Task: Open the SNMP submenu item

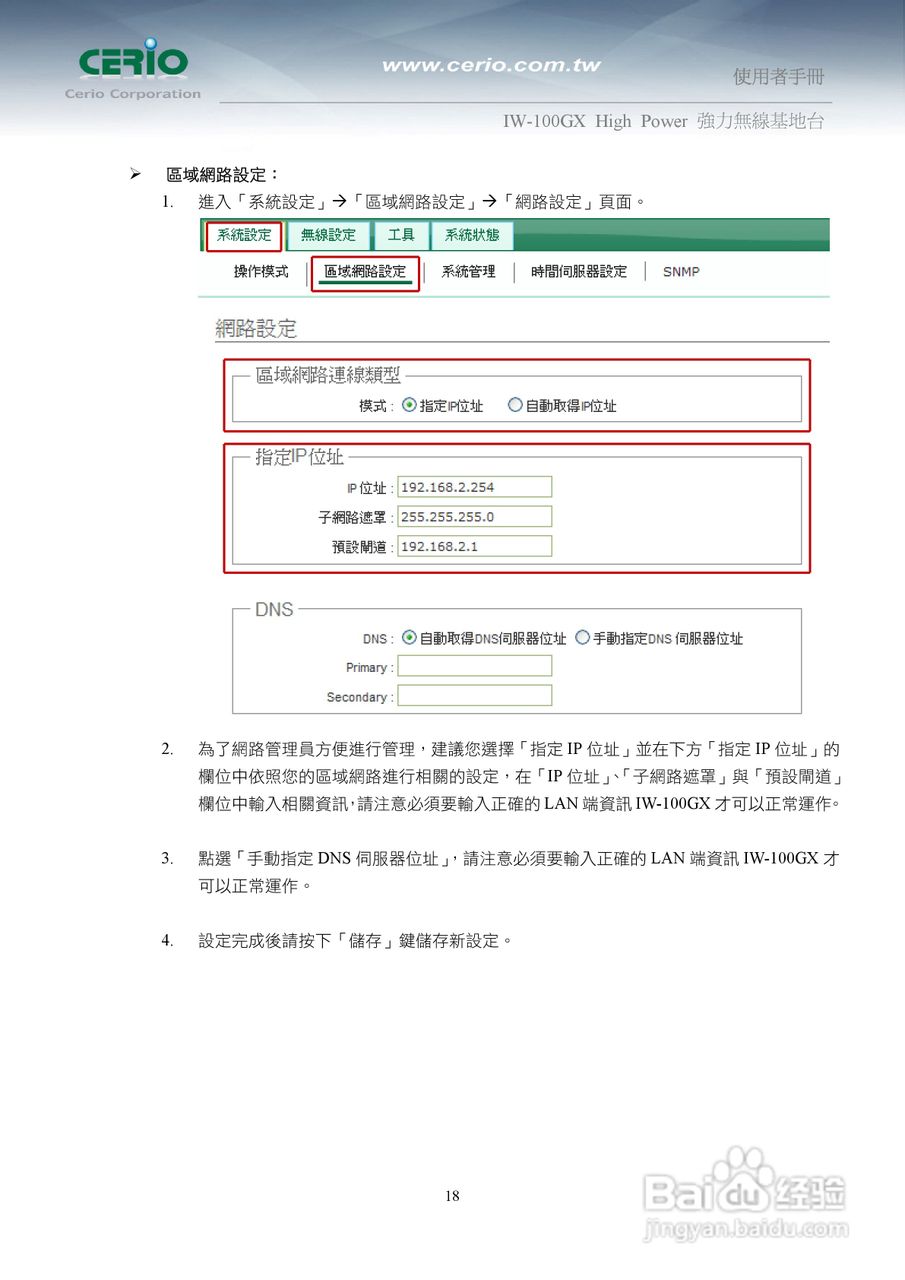Action: (x=681, y=272)
